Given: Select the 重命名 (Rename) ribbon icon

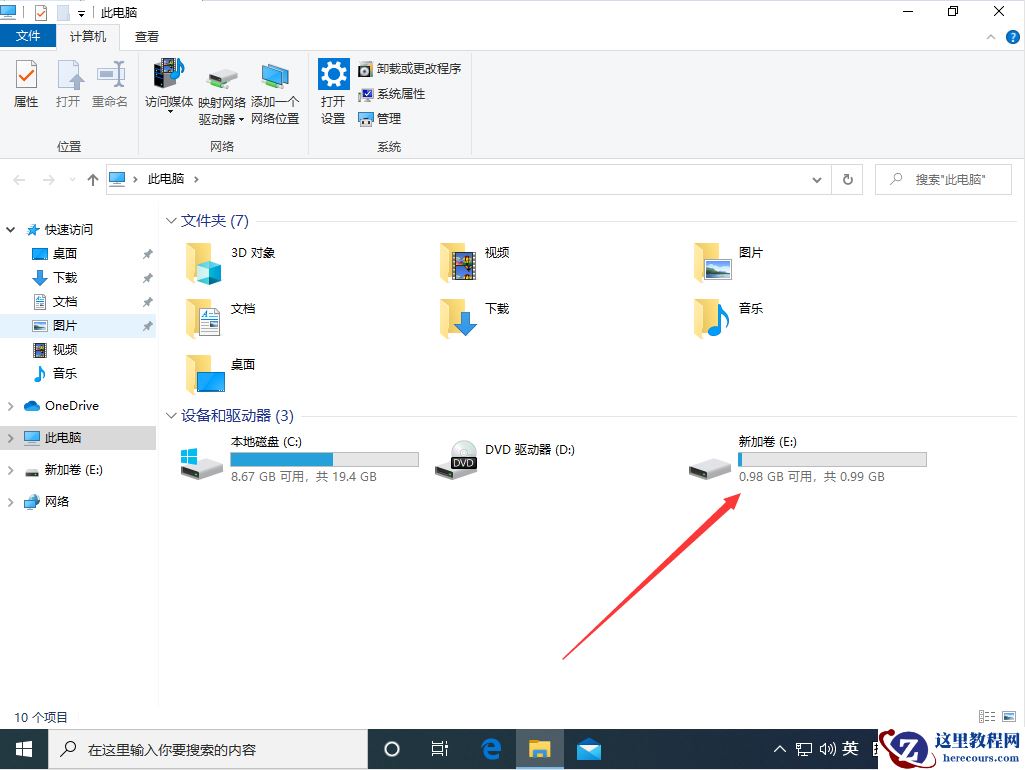Looking at the screenshot, I should coord(110,85).
